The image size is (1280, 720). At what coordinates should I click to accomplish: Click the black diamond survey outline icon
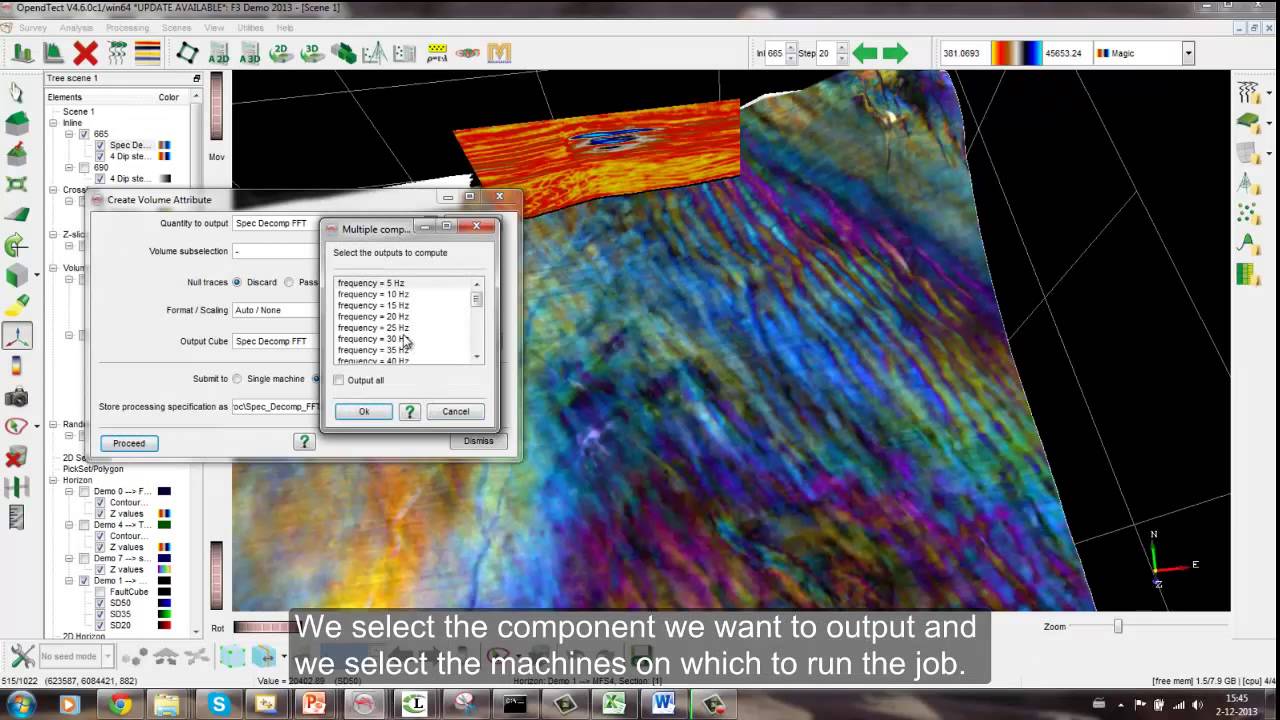pyautogui.click(x=187, y=53)
